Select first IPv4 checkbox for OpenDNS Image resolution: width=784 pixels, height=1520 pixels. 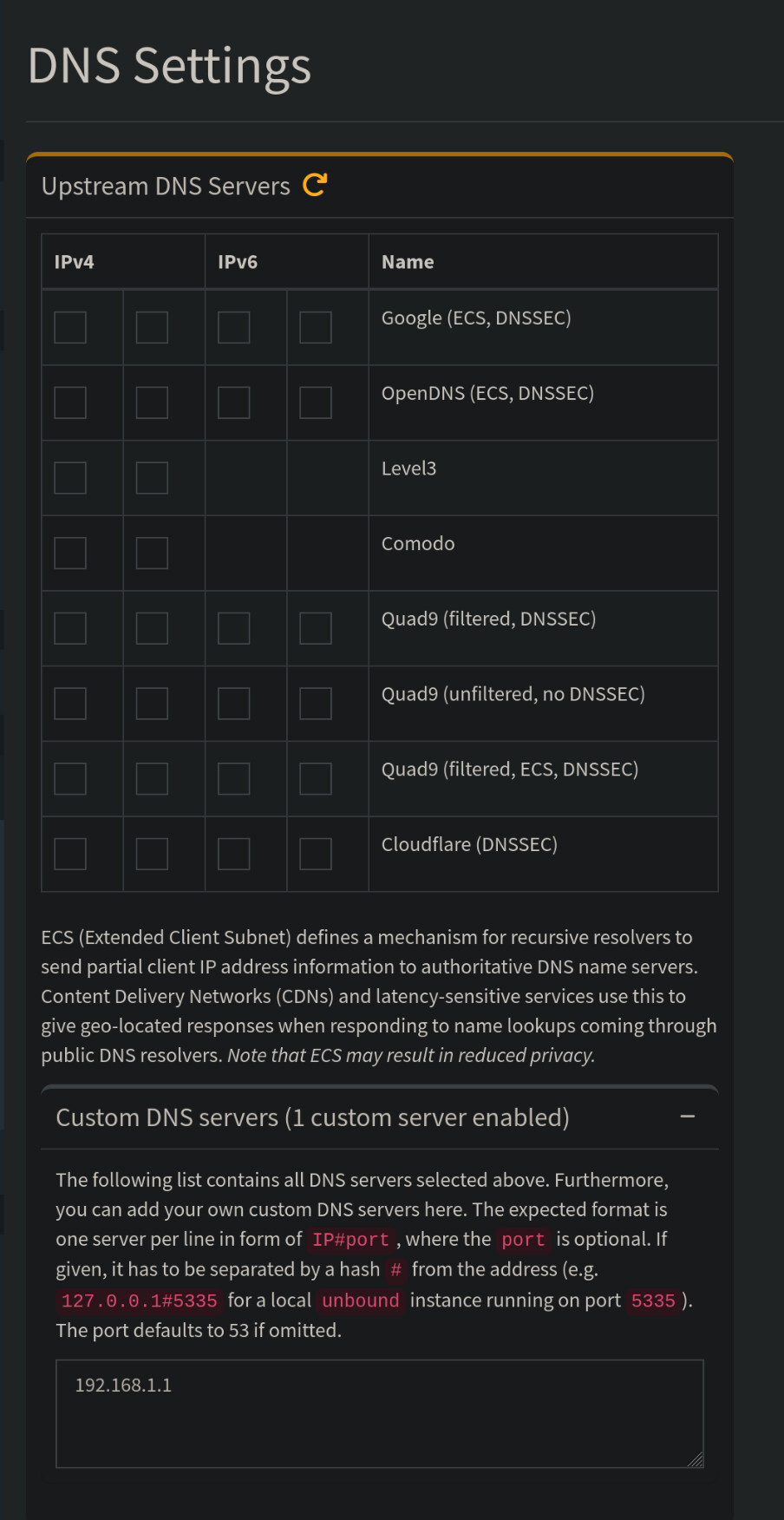(70, 403)
